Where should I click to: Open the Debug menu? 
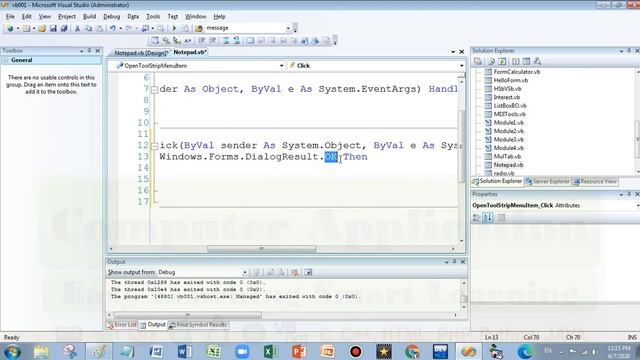tap(111, 17)
